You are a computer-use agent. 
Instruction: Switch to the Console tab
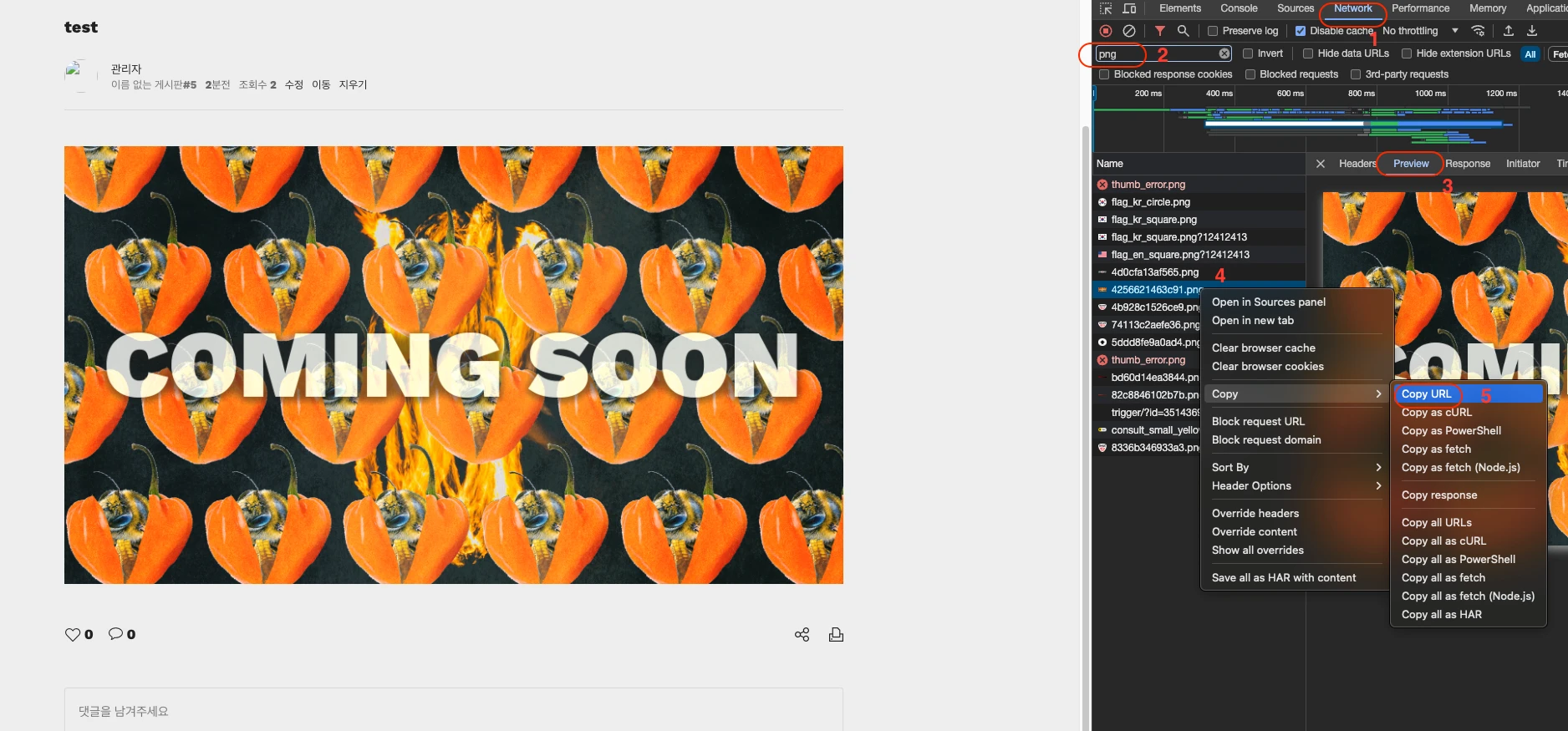point(1239,8)
